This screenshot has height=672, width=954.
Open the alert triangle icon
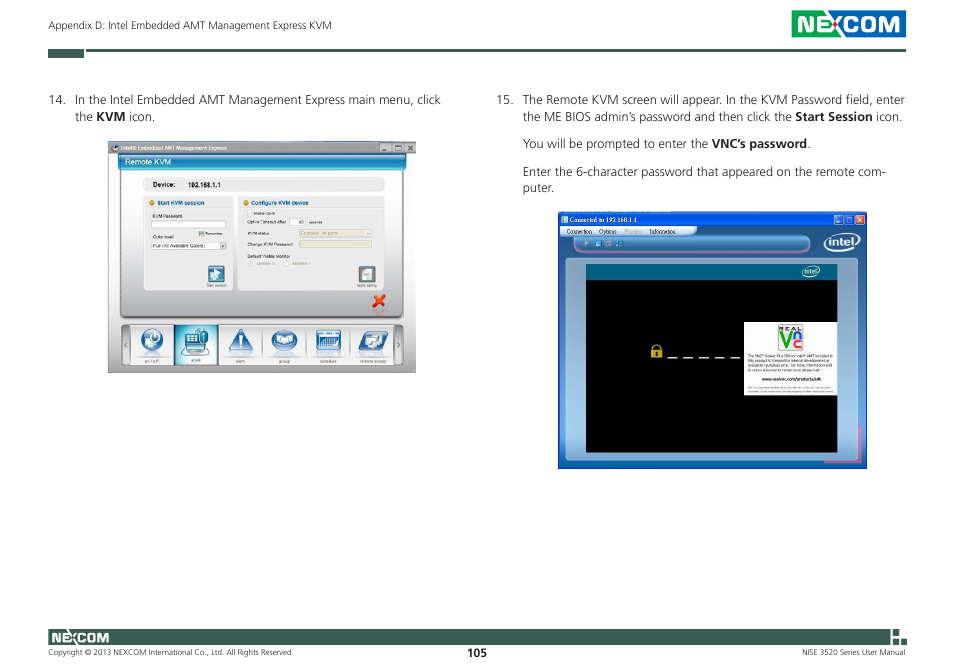(240, 342)
